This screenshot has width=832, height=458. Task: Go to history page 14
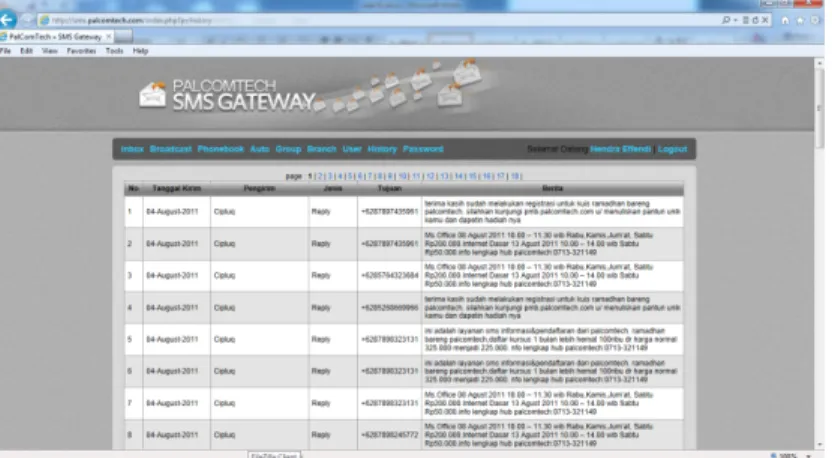(458, 176)
